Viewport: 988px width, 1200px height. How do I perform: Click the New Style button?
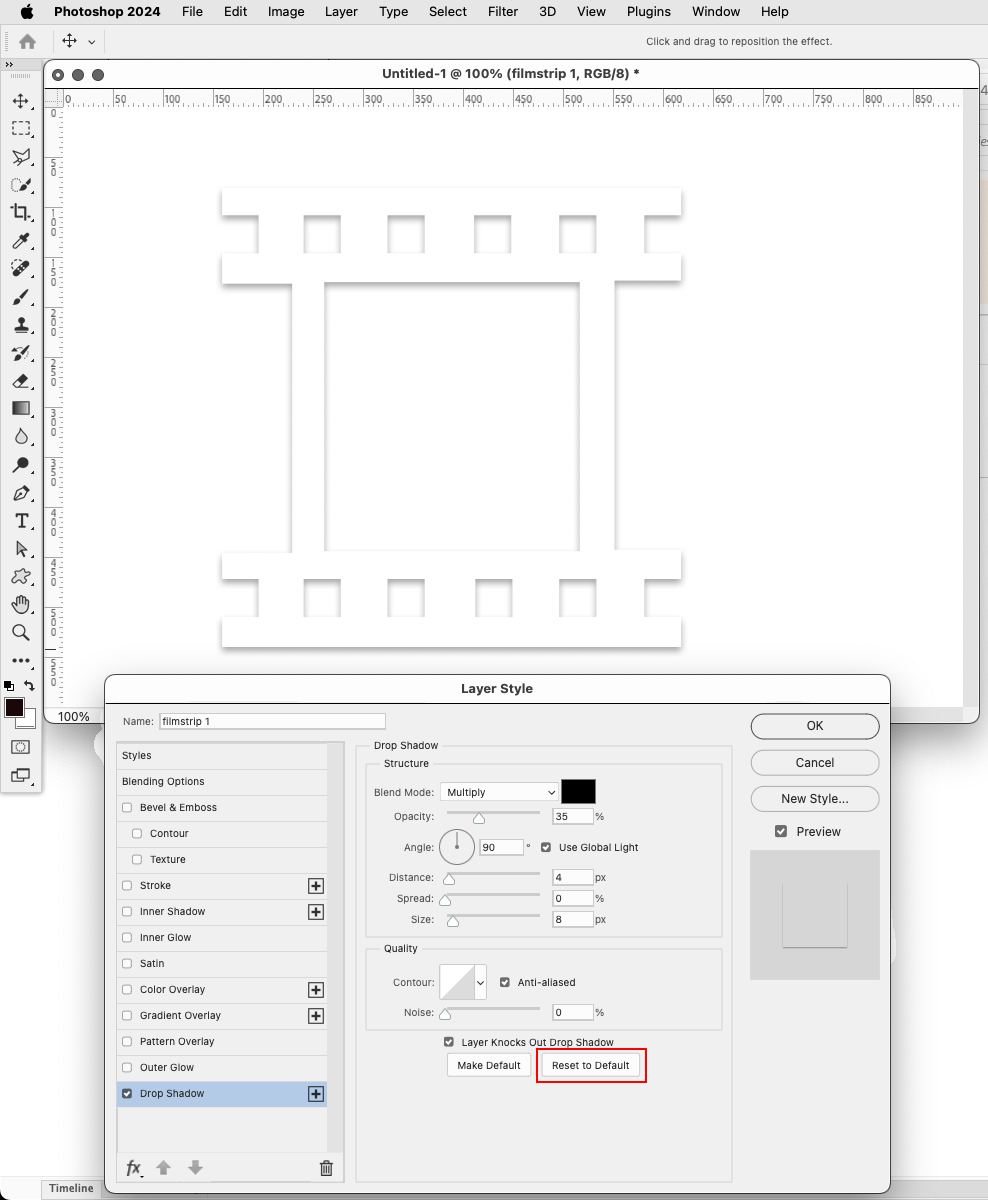(x=814, y=799)
